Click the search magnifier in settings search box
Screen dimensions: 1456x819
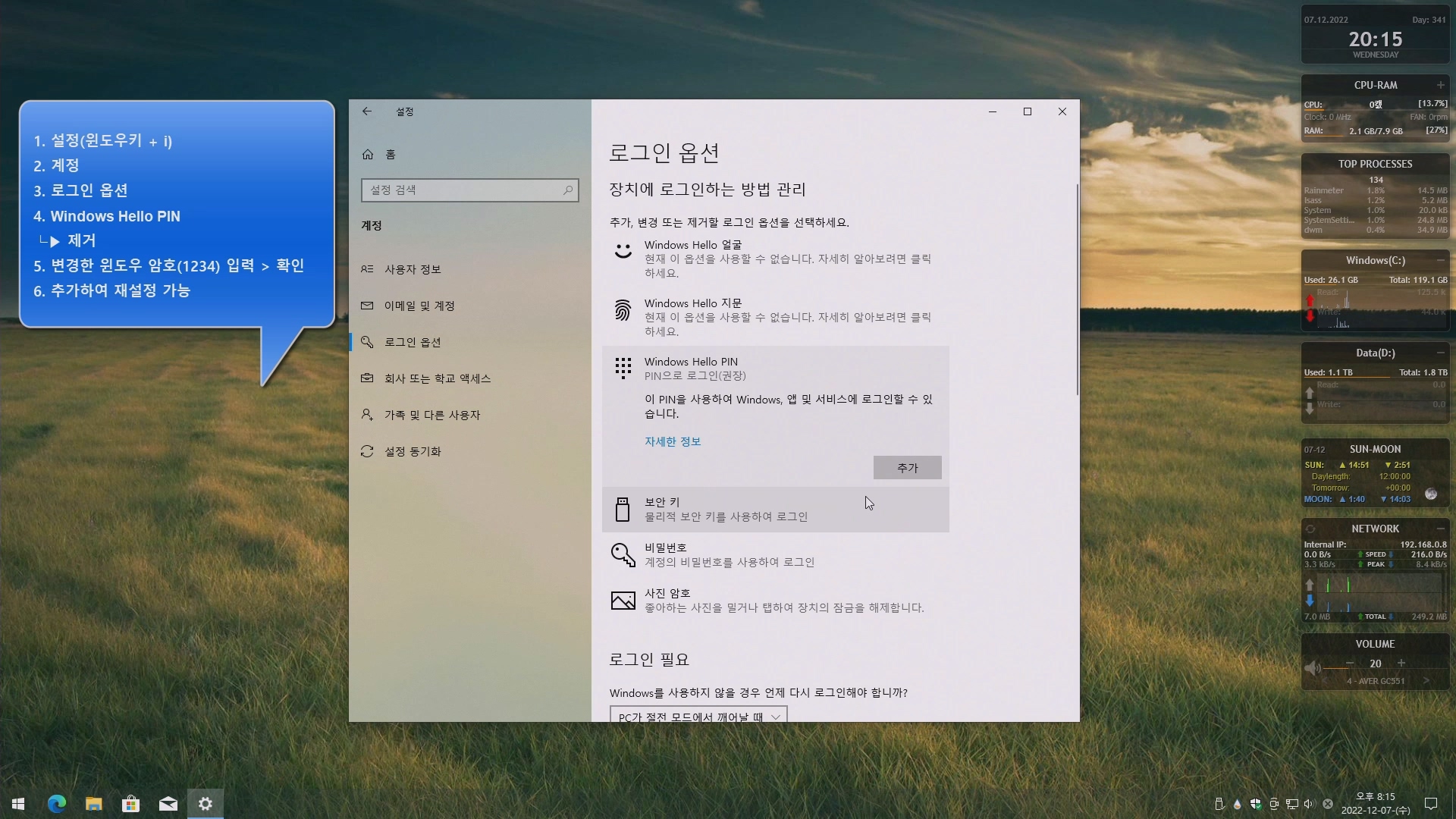tap(567, 190)
